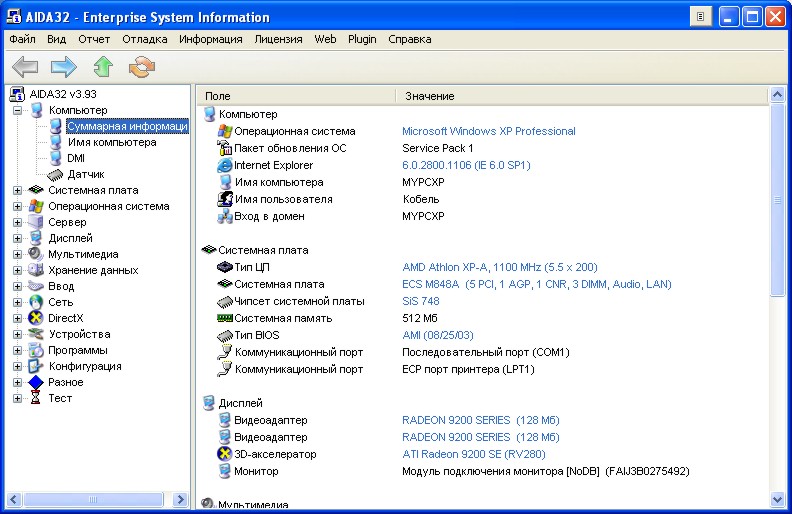Open the Отчет menu
This screenshot has width=792, height=514.
click(94, 39)
